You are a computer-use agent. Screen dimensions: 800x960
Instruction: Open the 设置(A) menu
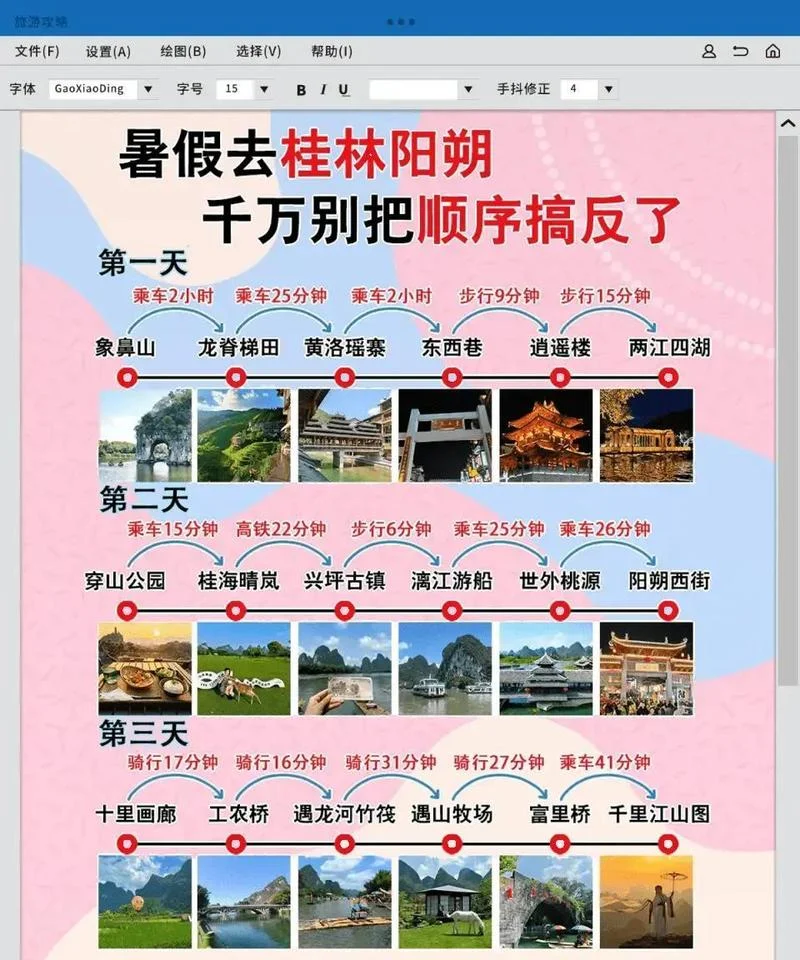tap(108, 51)
